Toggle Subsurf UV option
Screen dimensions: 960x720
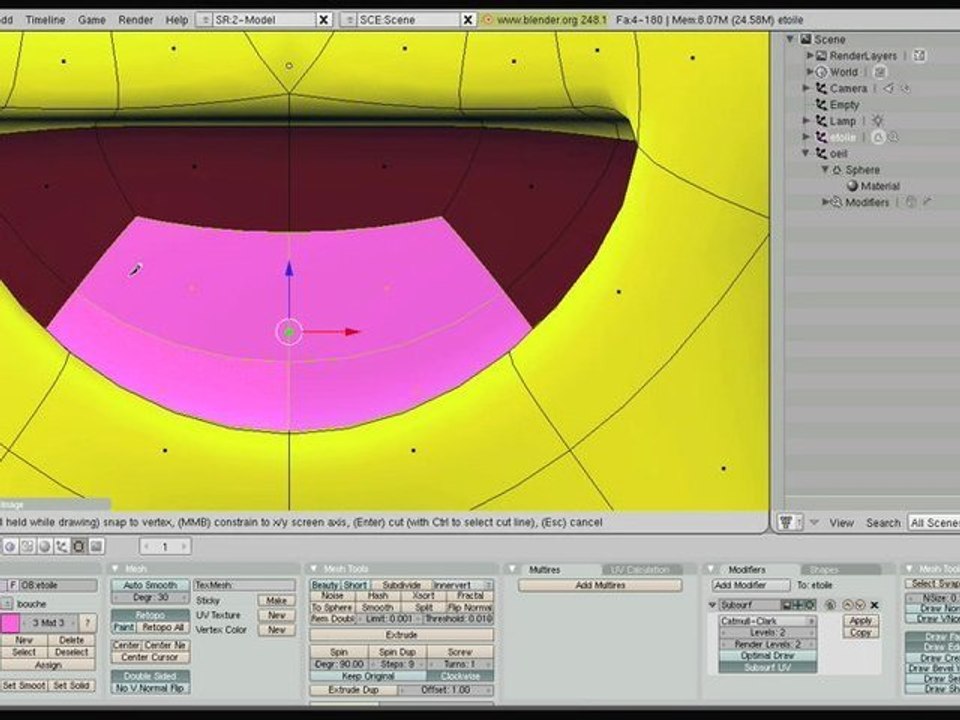(x=767, y=667)
